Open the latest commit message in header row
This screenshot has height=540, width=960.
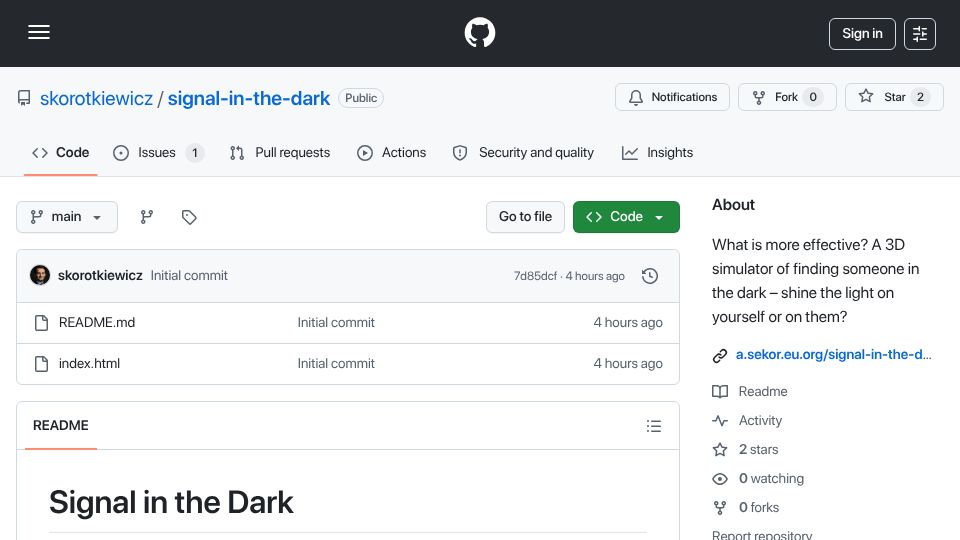coord(189,276)
